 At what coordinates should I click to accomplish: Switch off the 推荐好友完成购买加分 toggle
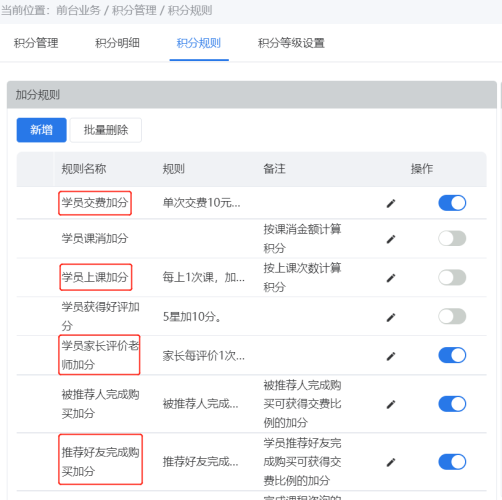[x=452, y=462]
